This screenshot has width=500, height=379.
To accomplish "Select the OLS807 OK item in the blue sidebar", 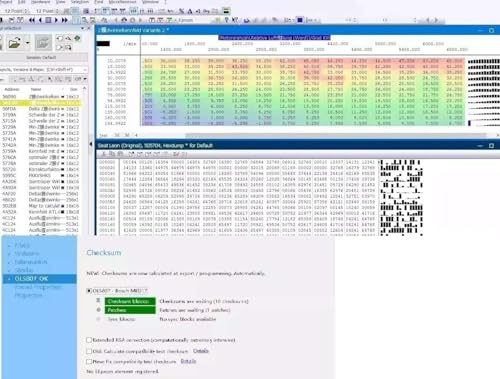I will pos(39,279).
